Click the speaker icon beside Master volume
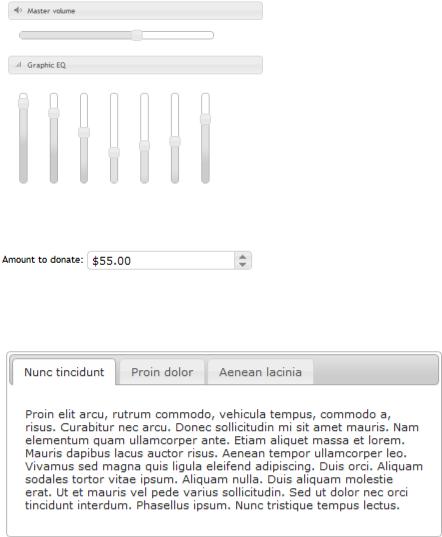Screen dimensions: 442x537 click(x=17, y=10)
